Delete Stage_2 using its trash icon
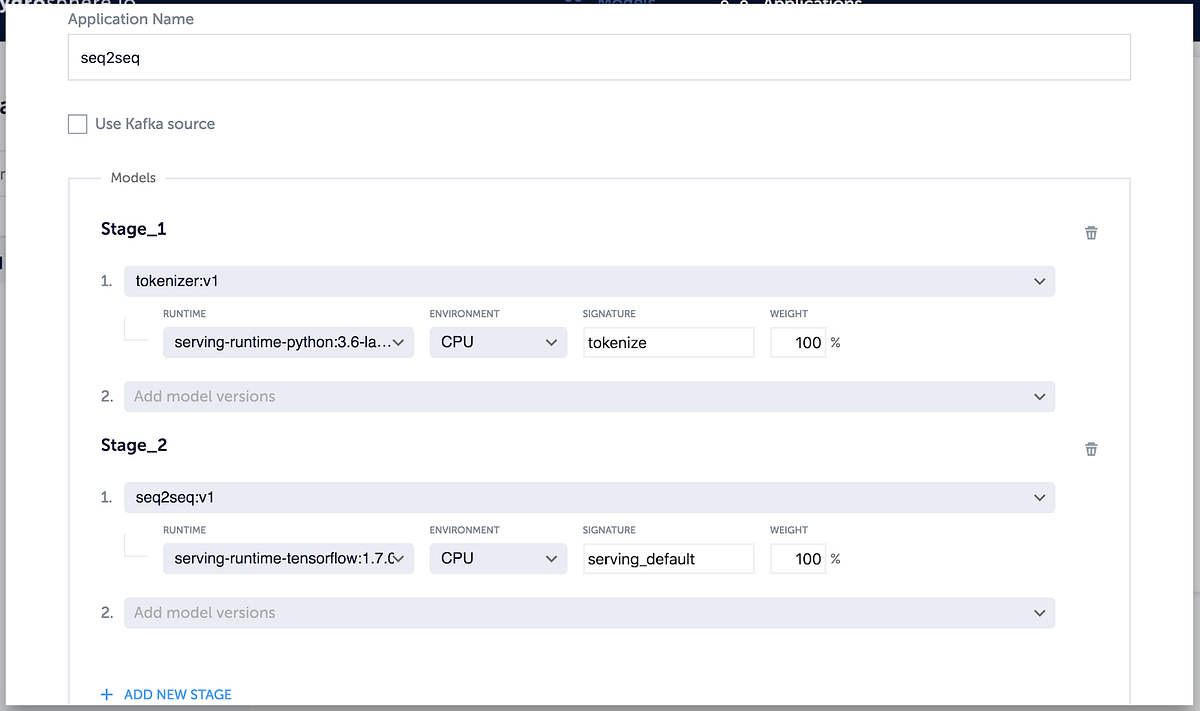The height and width of the screenshot is (711, 1200). click(x=1090, y=449)
